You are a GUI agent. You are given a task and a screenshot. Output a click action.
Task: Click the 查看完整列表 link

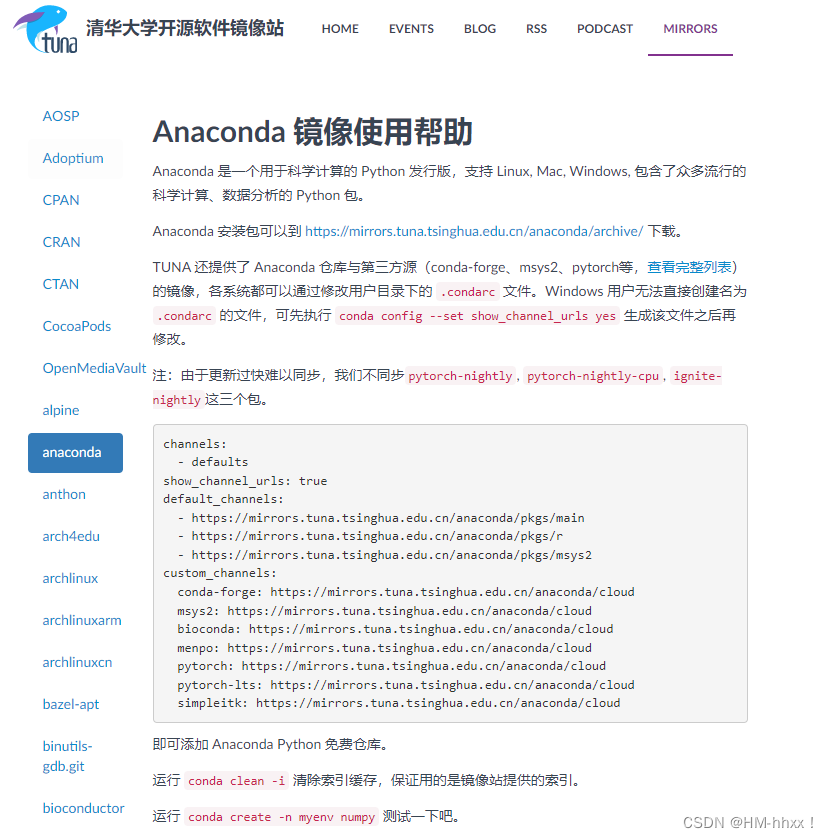click(x=689, y=267)
